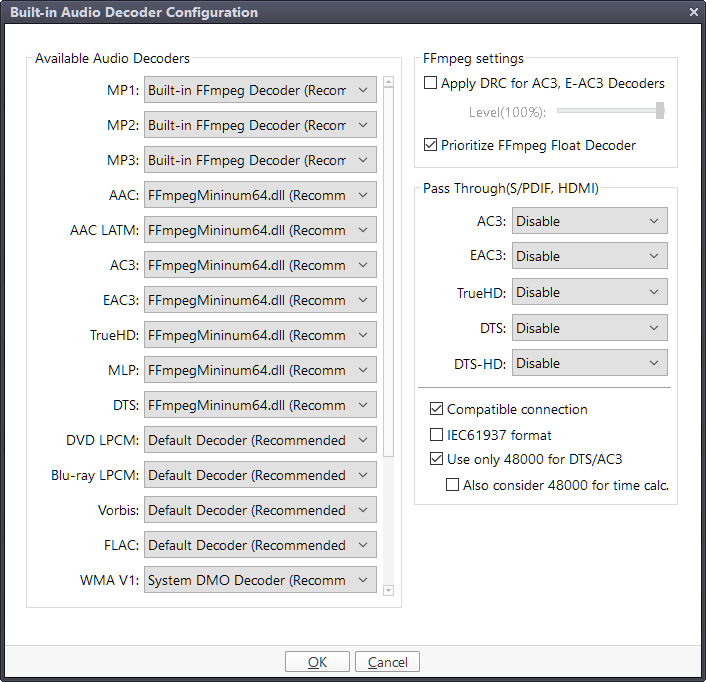
Task: Uncheck Use only 48000 for DTS/AC3
Action: point(437,460)
